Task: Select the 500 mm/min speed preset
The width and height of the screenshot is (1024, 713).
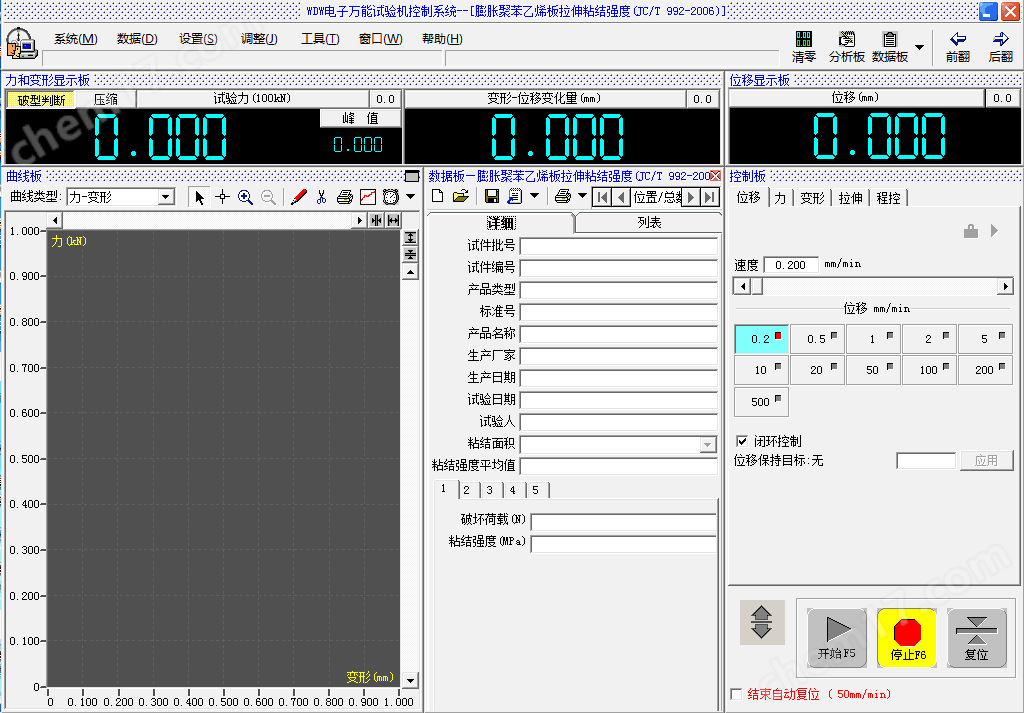Action: (761, 402)
